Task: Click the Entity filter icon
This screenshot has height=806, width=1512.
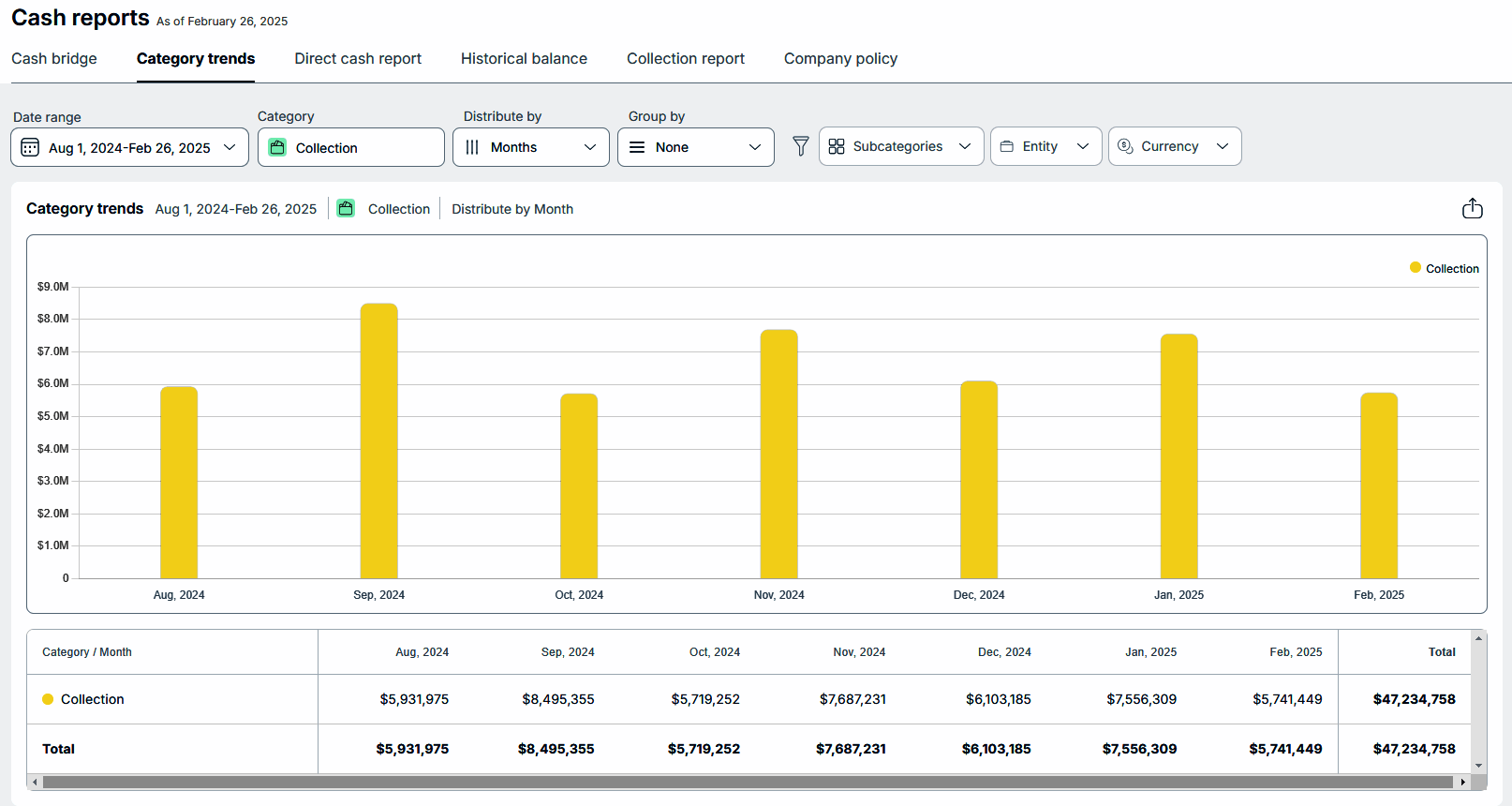Action: click(1007, 146)
